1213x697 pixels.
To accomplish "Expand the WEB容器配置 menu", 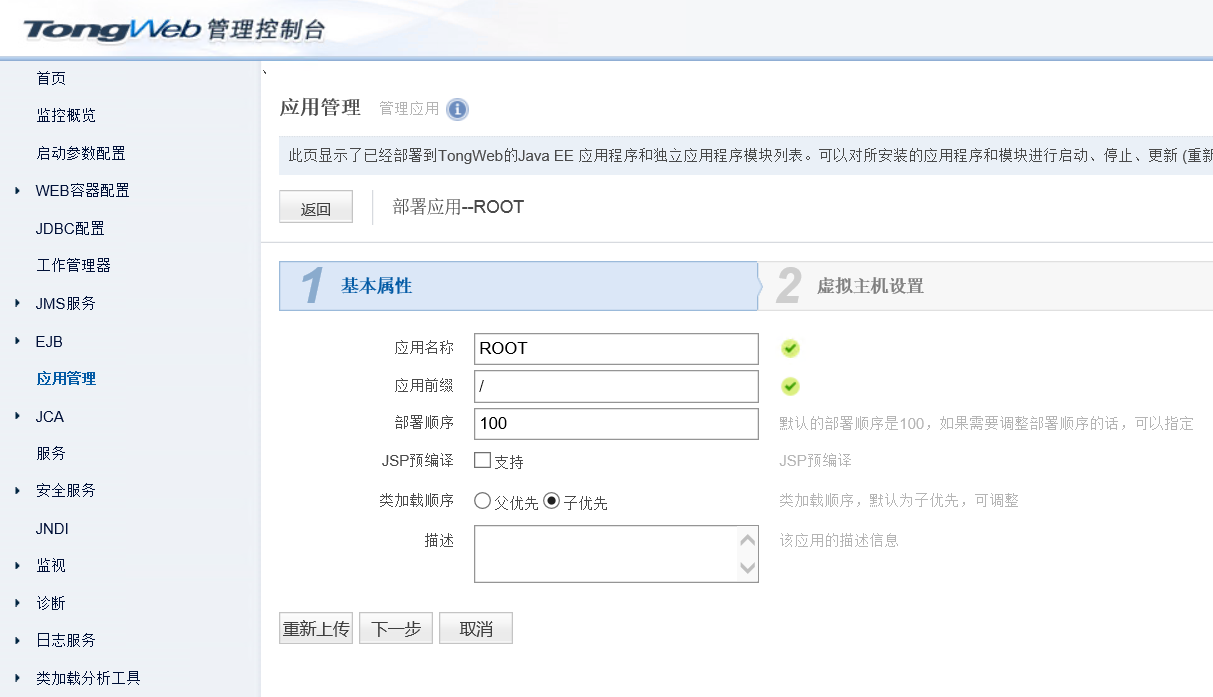I will [18, 190].
